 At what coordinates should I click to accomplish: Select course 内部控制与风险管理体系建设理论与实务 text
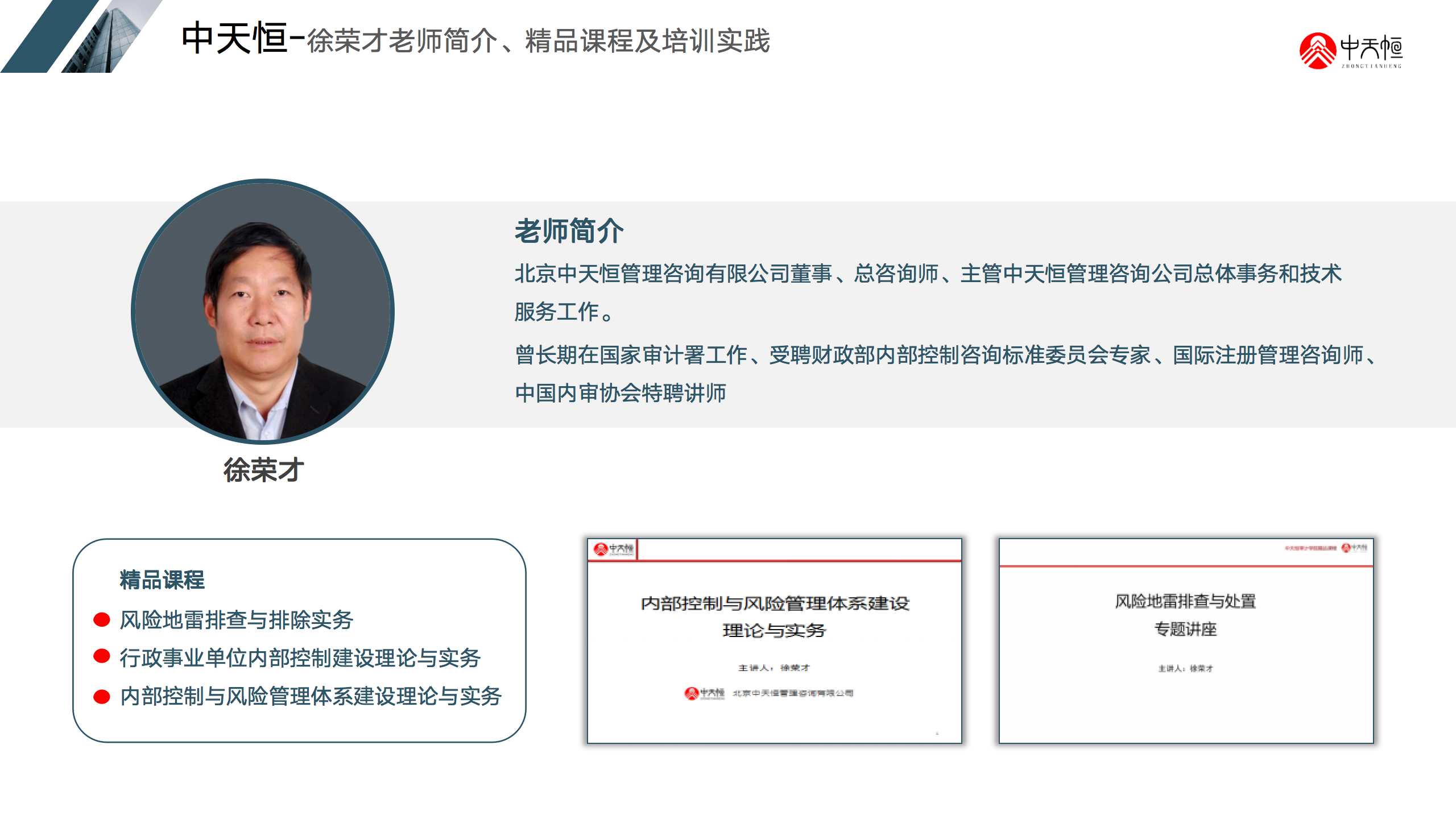point(311,696)
